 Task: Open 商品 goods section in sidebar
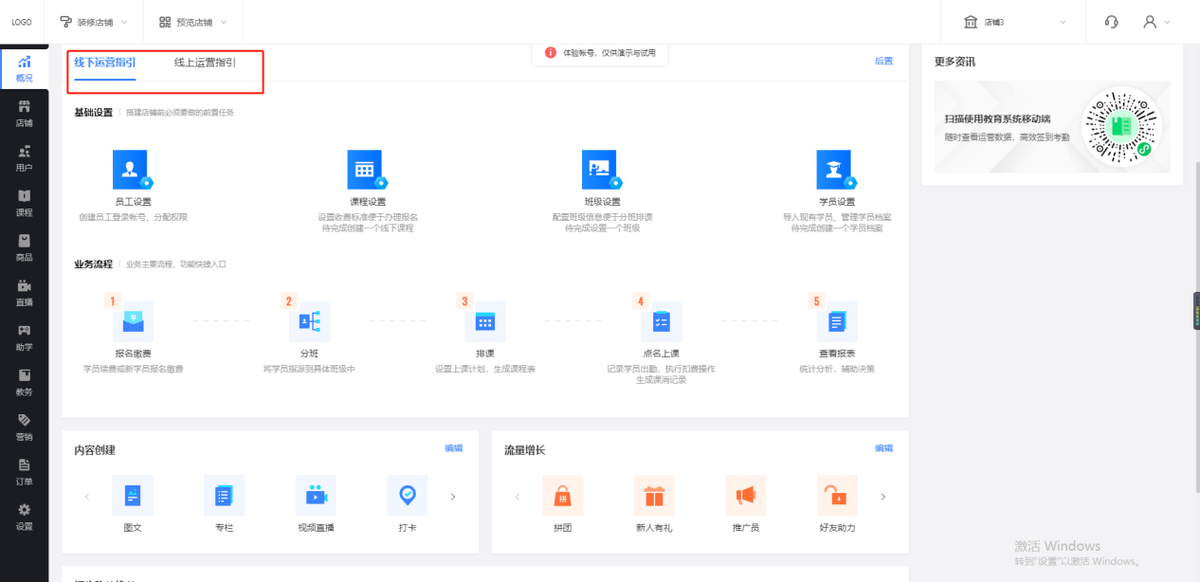point(24,247)
